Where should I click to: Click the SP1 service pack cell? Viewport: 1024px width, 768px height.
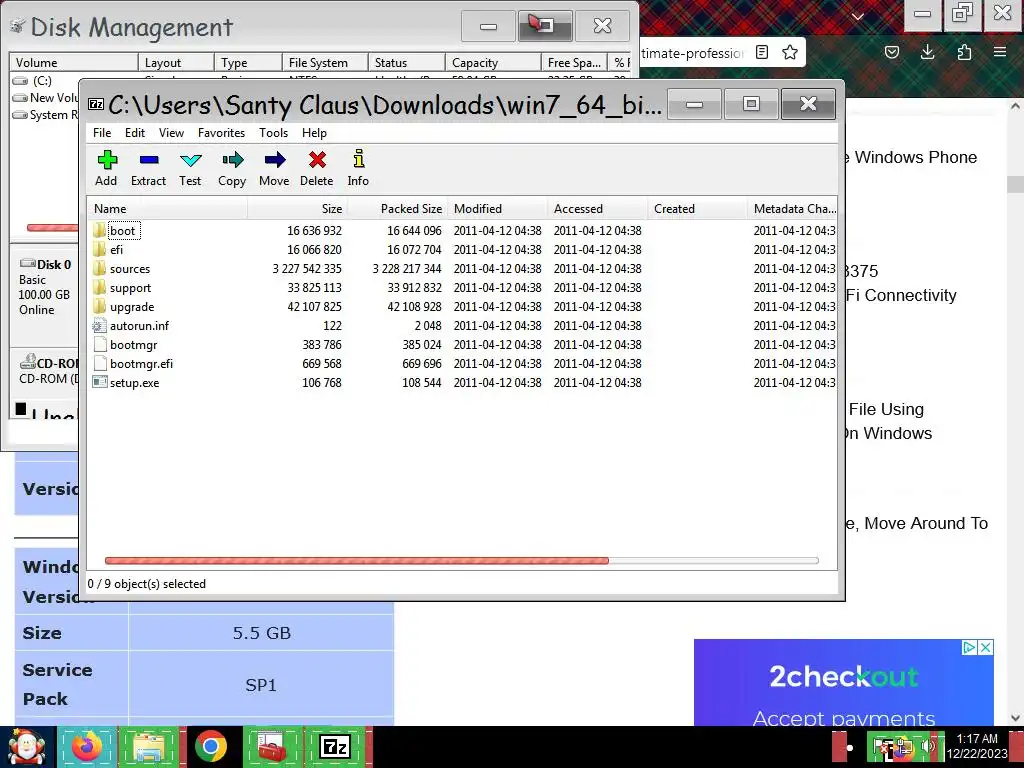click(261, 685)
